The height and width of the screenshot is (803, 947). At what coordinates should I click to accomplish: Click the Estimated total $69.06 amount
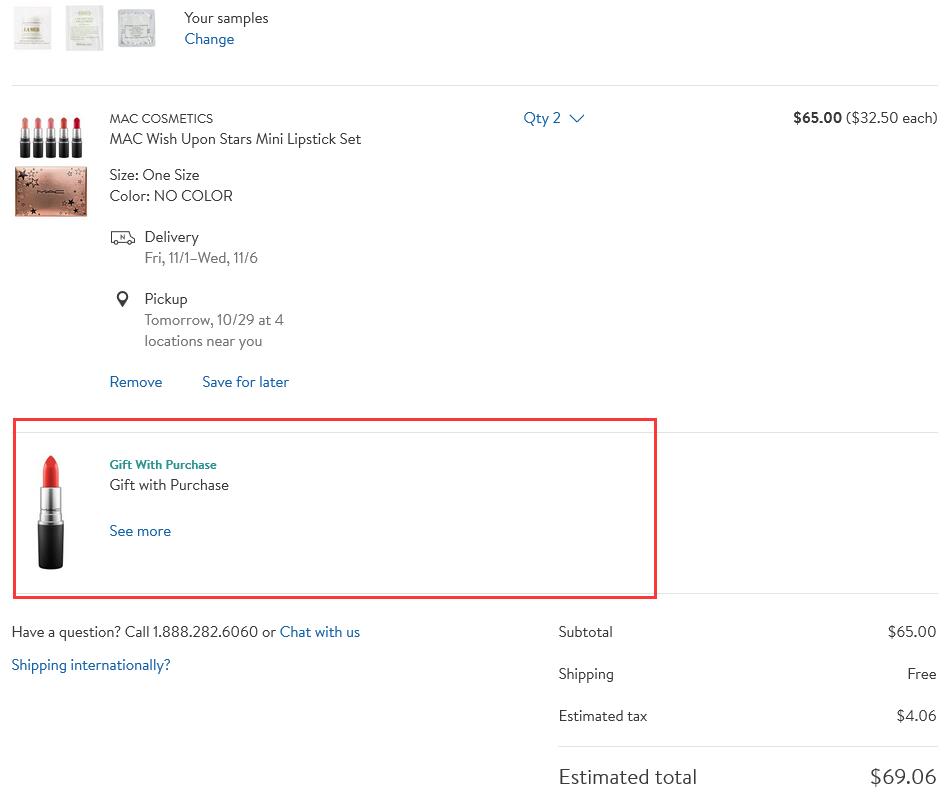coord(903,777)
